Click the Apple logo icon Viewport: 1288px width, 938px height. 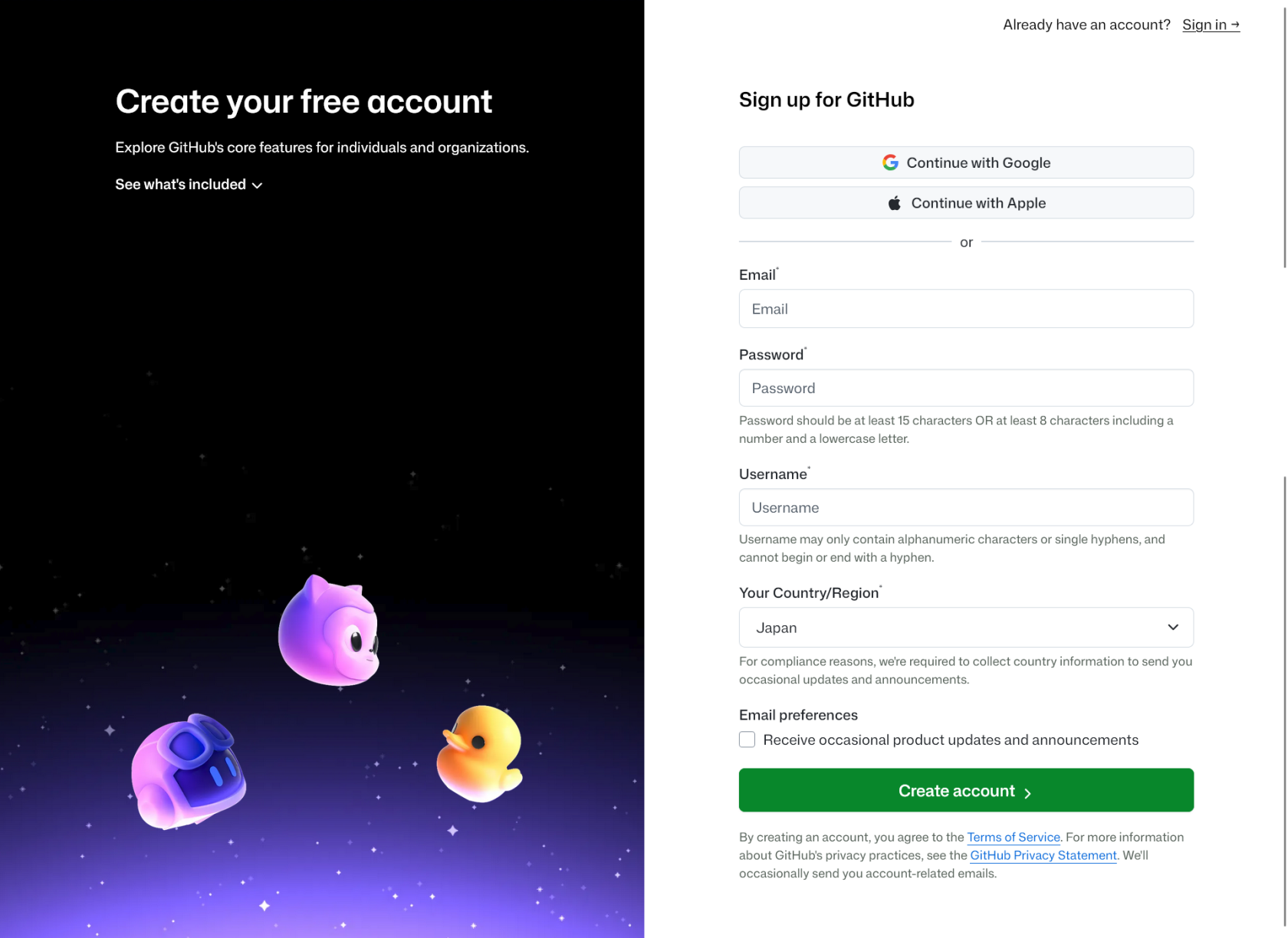tap(894, 203)
